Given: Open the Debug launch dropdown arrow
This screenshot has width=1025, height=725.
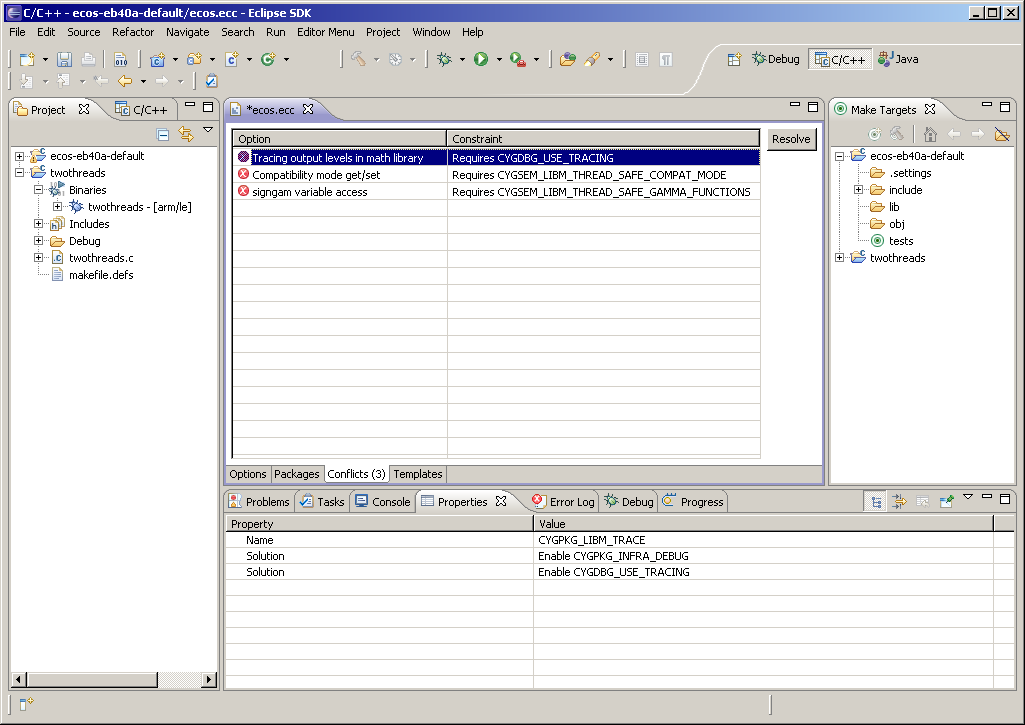Looking at the screenshot, I should pos(462,59).
